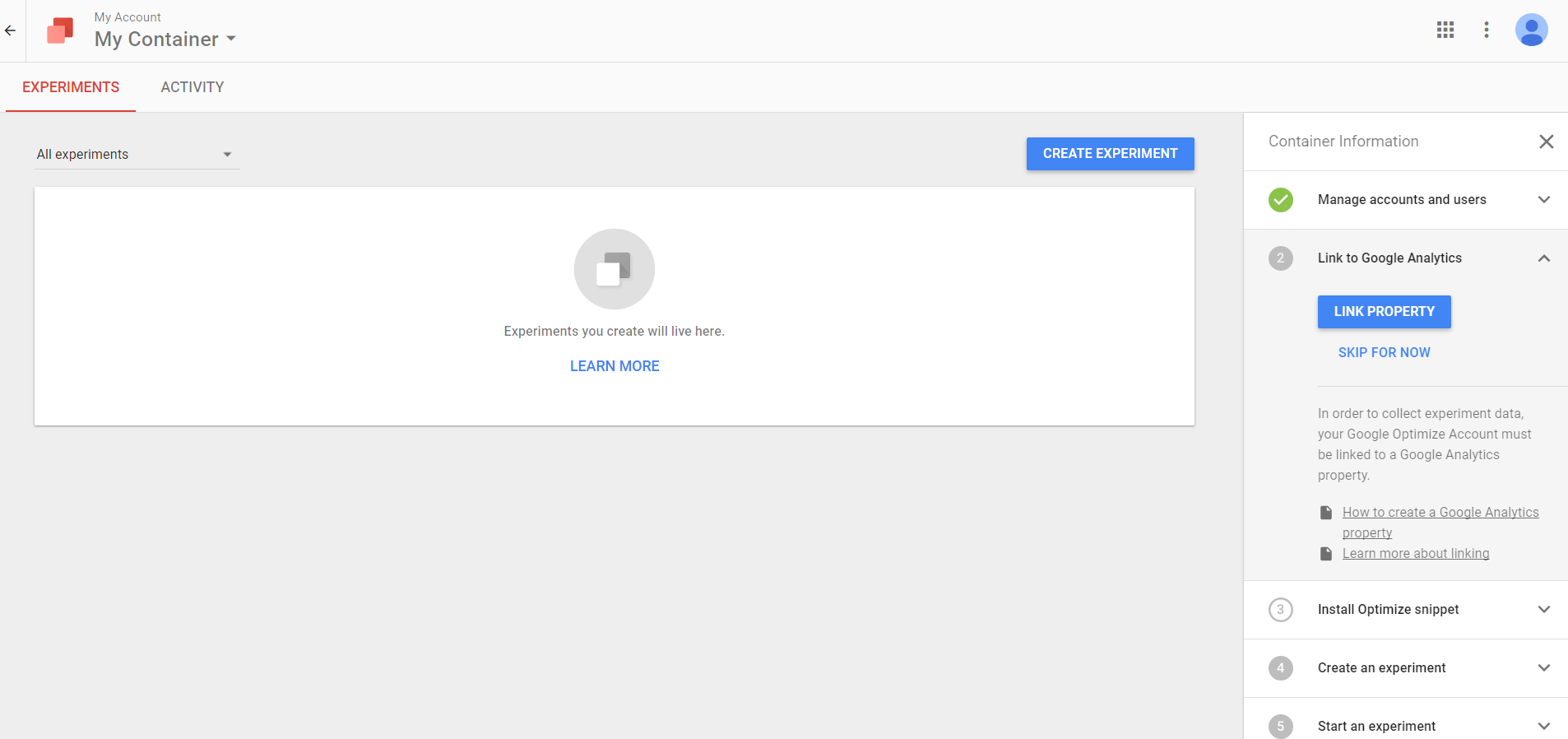1568x739 pixels.
Task: Click the user account avatar
Action: coord(1530,30)
